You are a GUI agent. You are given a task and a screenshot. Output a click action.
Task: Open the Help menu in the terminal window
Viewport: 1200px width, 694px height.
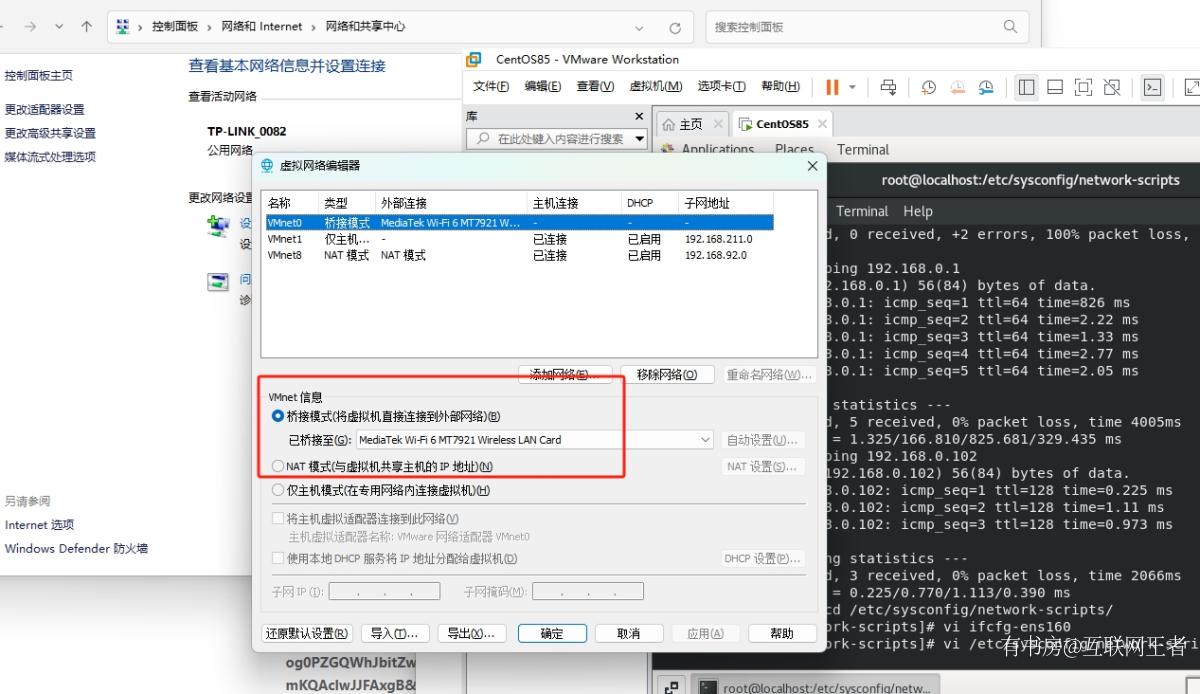click(918, 211)
